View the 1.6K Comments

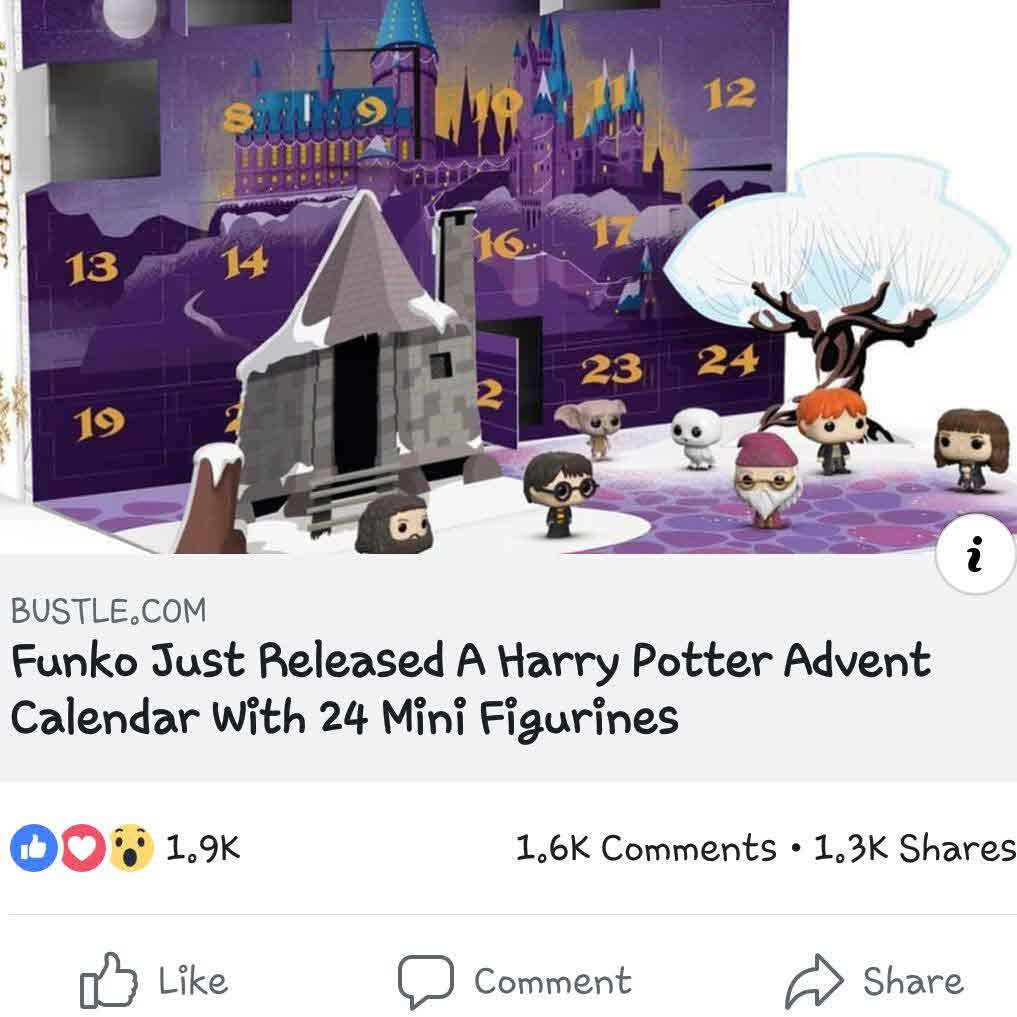click(646, 848)
